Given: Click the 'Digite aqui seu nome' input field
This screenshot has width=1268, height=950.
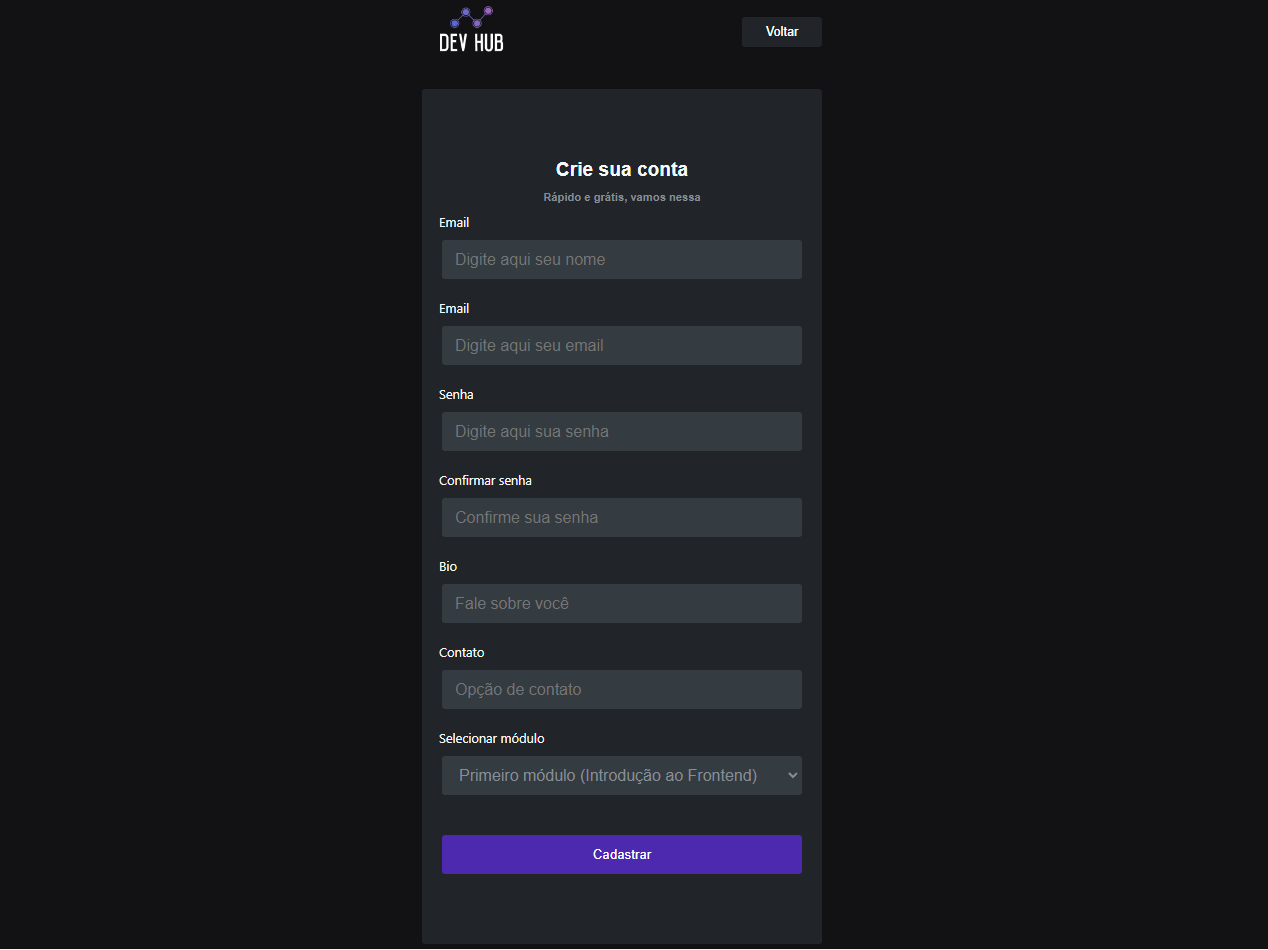Looking at the screenshot, I should click(x=621, y=259).
